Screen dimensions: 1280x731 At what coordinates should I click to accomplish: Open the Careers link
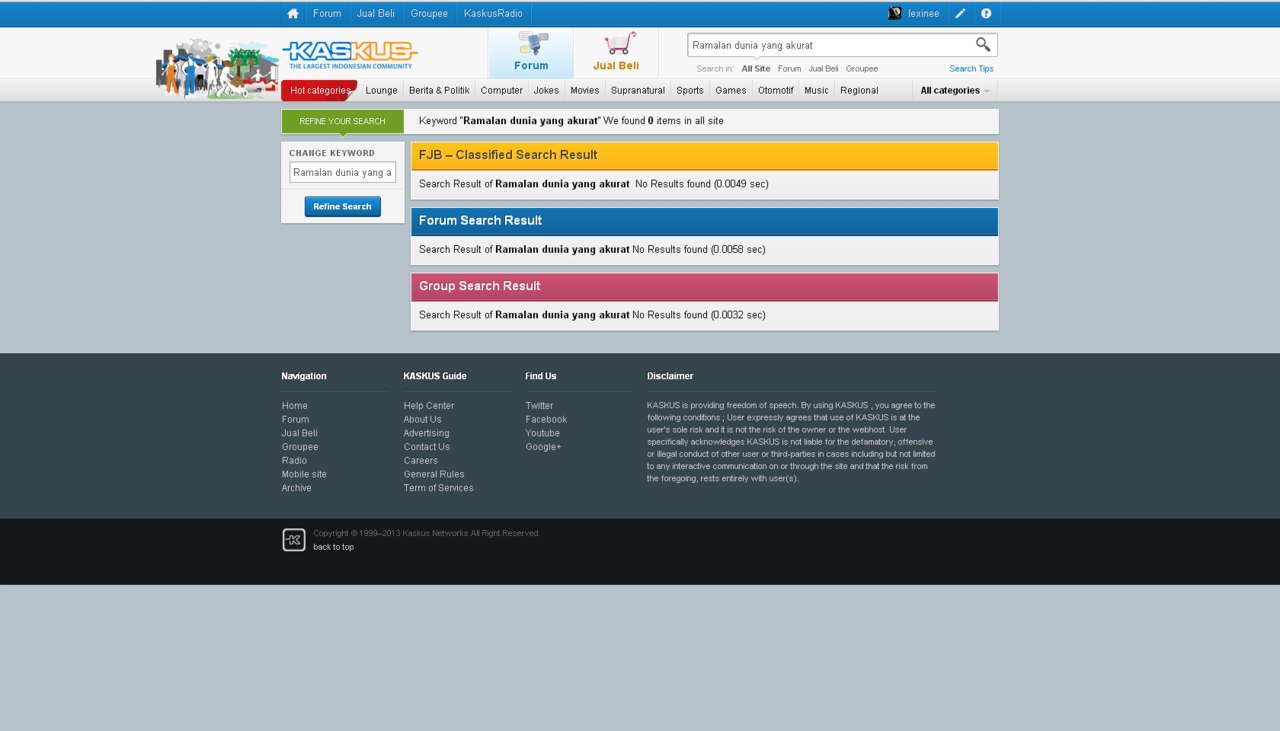(x=421, y=461)
